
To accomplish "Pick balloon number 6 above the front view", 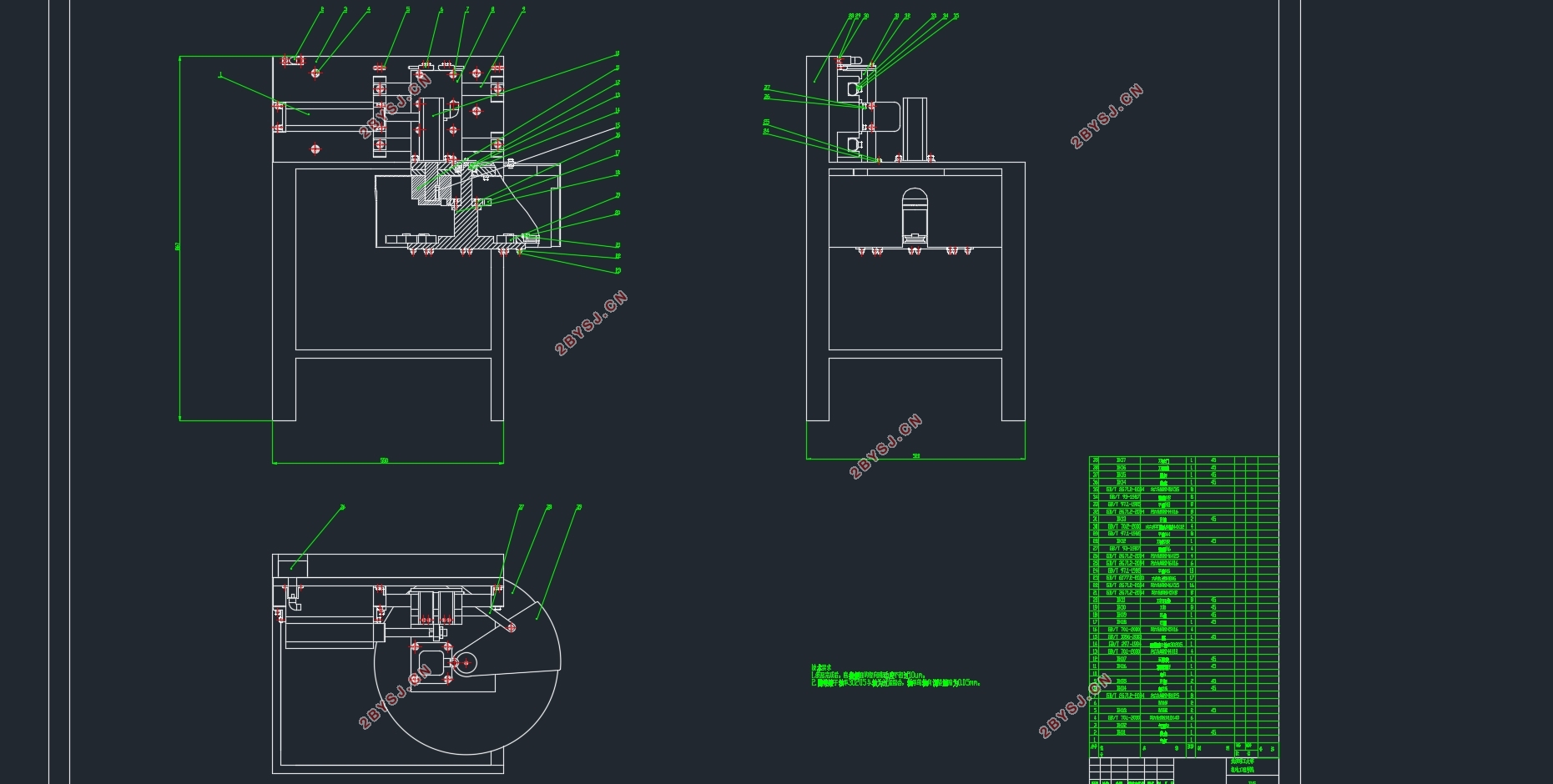I will point(441,10).
